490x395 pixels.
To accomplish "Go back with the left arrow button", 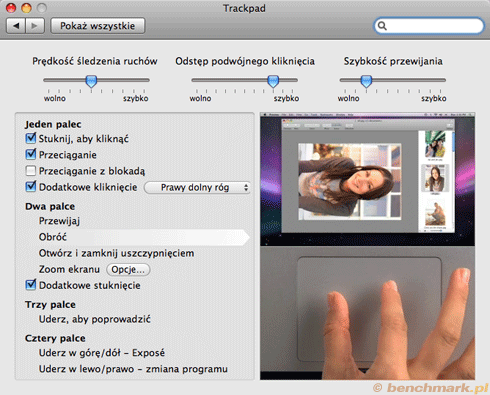I will [x=16, y=26].
